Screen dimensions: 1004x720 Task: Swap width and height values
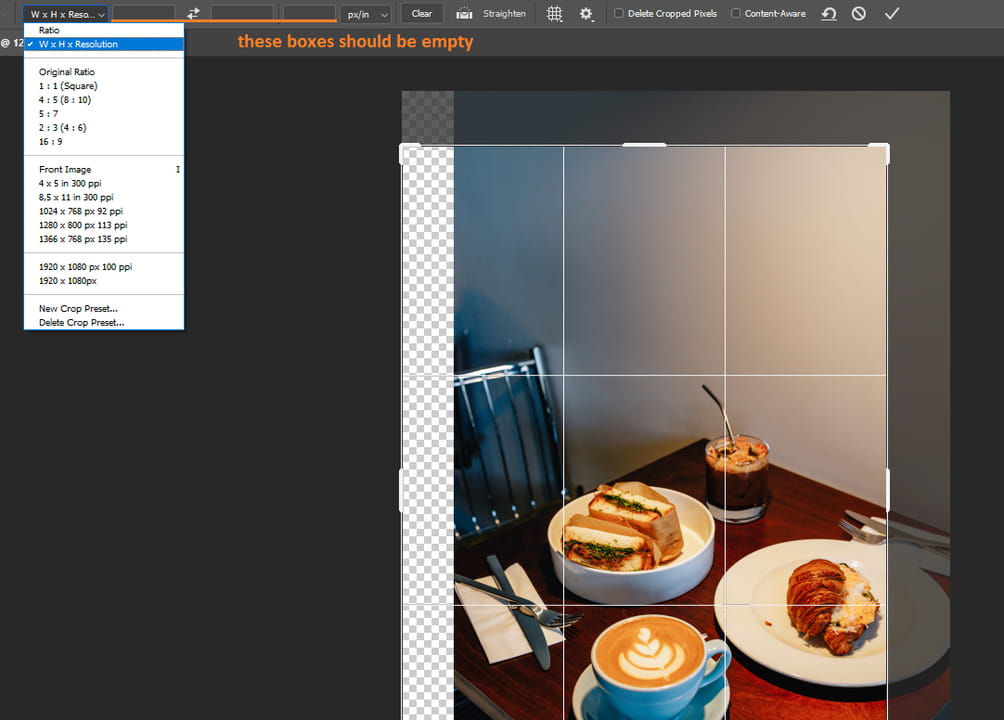[193, 13]
